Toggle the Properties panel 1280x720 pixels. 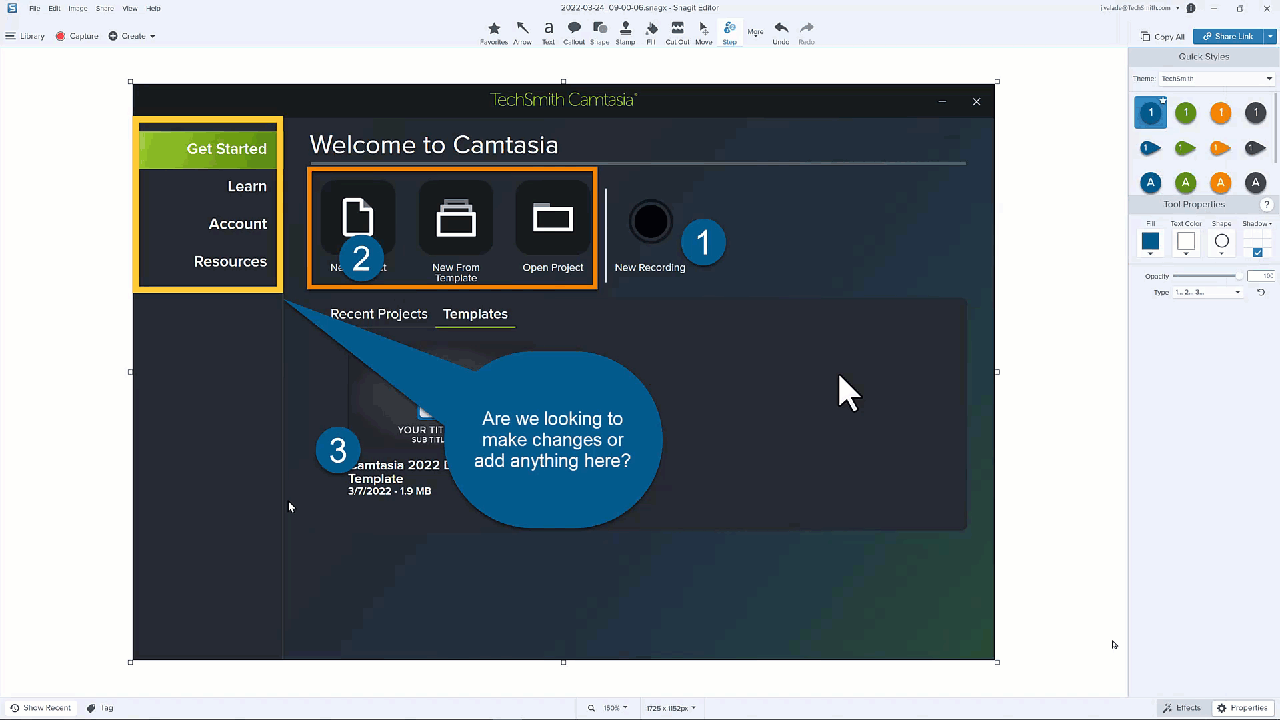(x=1243, y=708)
